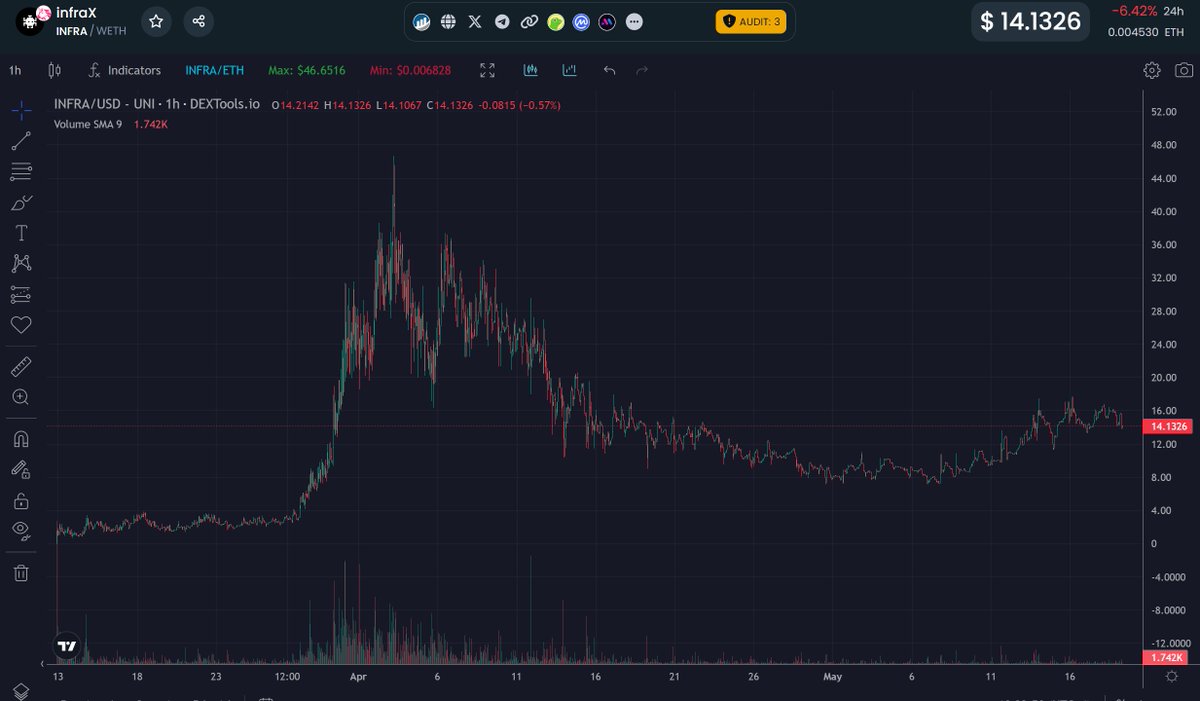Open the forecasting and measurement tools
The height and width of the screenshot is (701, 1200).
(x=21, y=294)
